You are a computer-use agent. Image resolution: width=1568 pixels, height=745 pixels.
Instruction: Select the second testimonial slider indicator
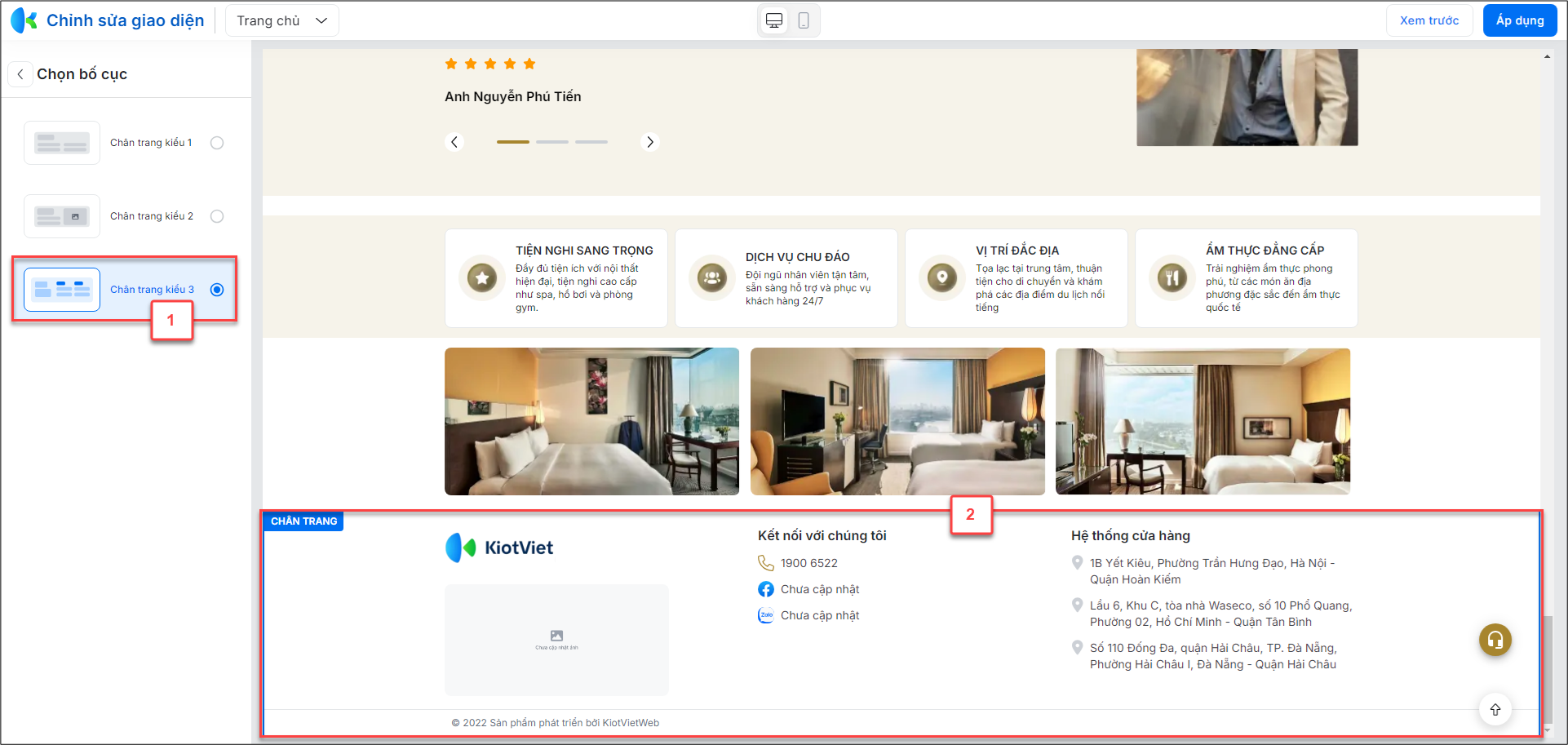552,142
